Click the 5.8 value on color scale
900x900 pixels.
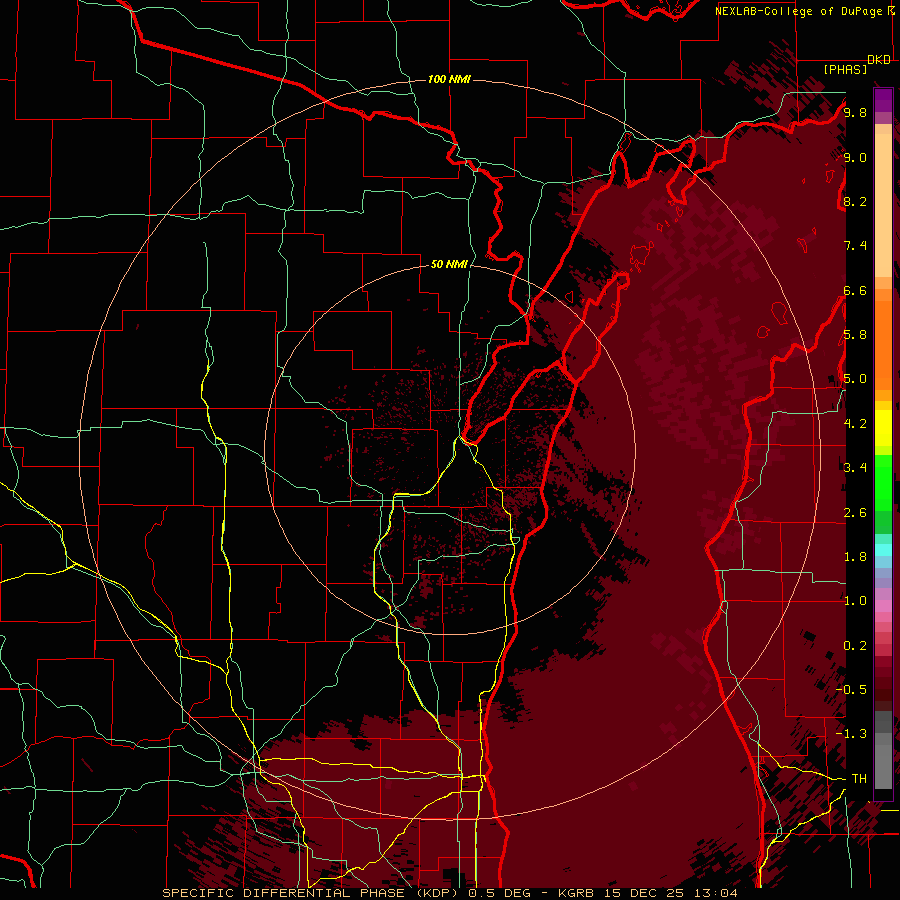point(855,335)
